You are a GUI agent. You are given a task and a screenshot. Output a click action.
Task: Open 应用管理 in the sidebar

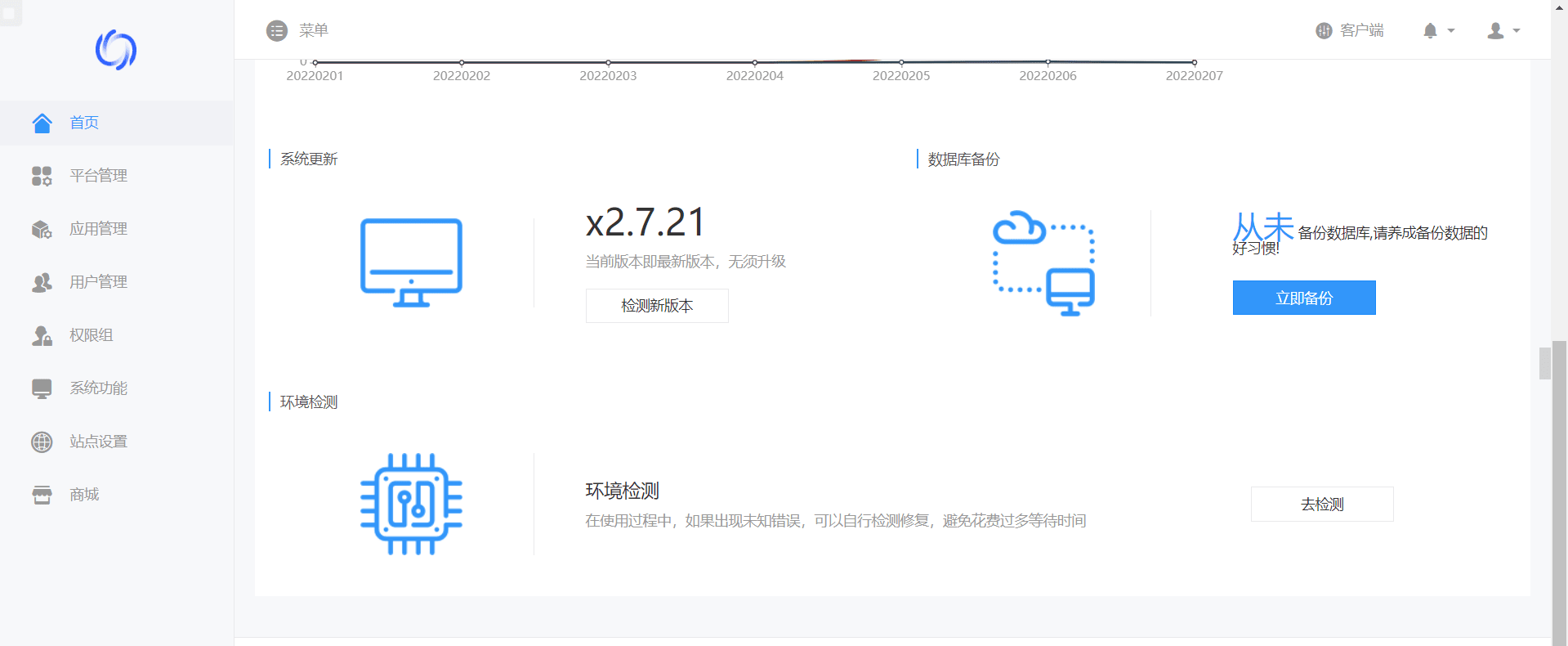(x=117, y=229)
